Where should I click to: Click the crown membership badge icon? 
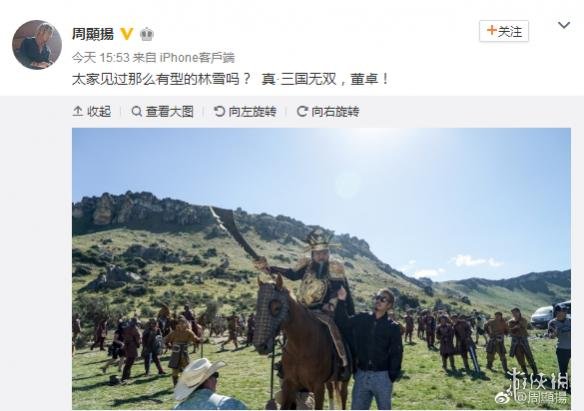click(x=147, y=34)
